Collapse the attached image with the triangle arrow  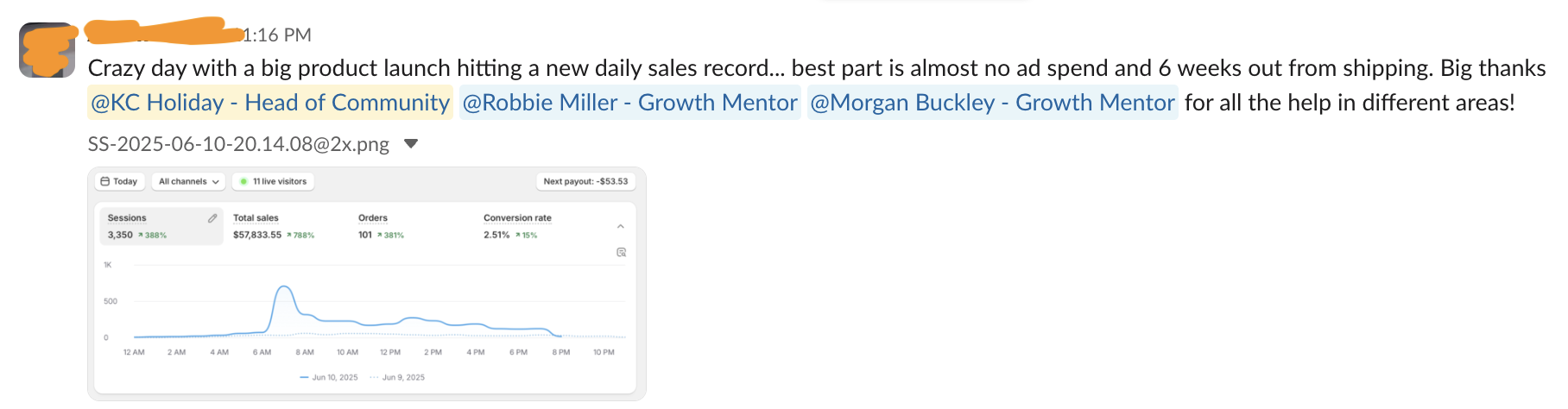(x=411, y=143)
